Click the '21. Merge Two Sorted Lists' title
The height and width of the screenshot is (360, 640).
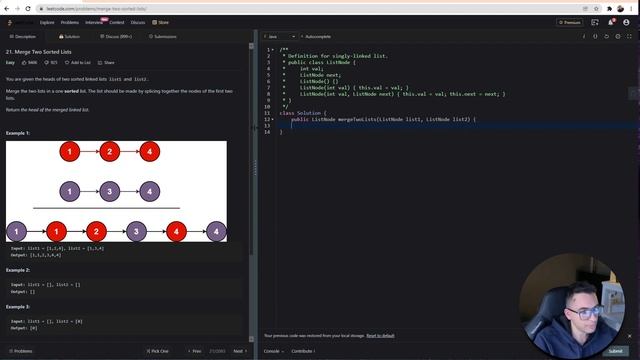[x=38, y=52]
